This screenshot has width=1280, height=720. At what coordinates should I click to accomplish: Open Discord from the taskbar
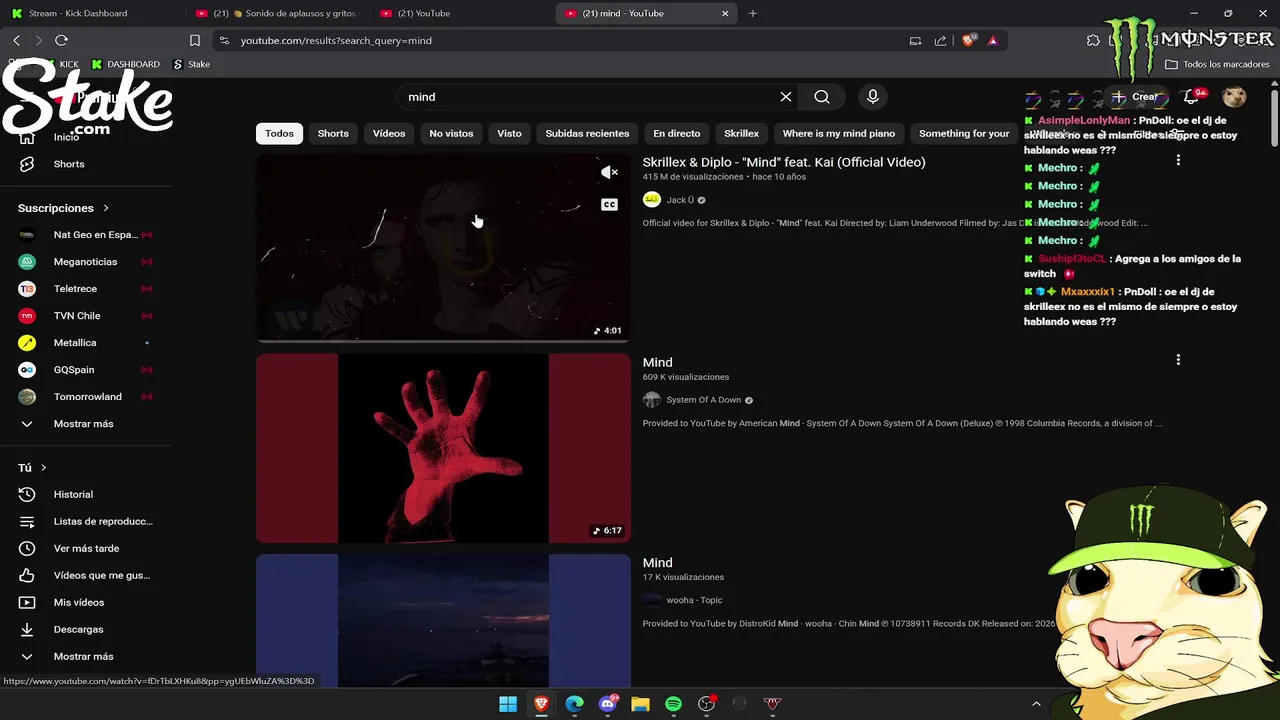607,704
